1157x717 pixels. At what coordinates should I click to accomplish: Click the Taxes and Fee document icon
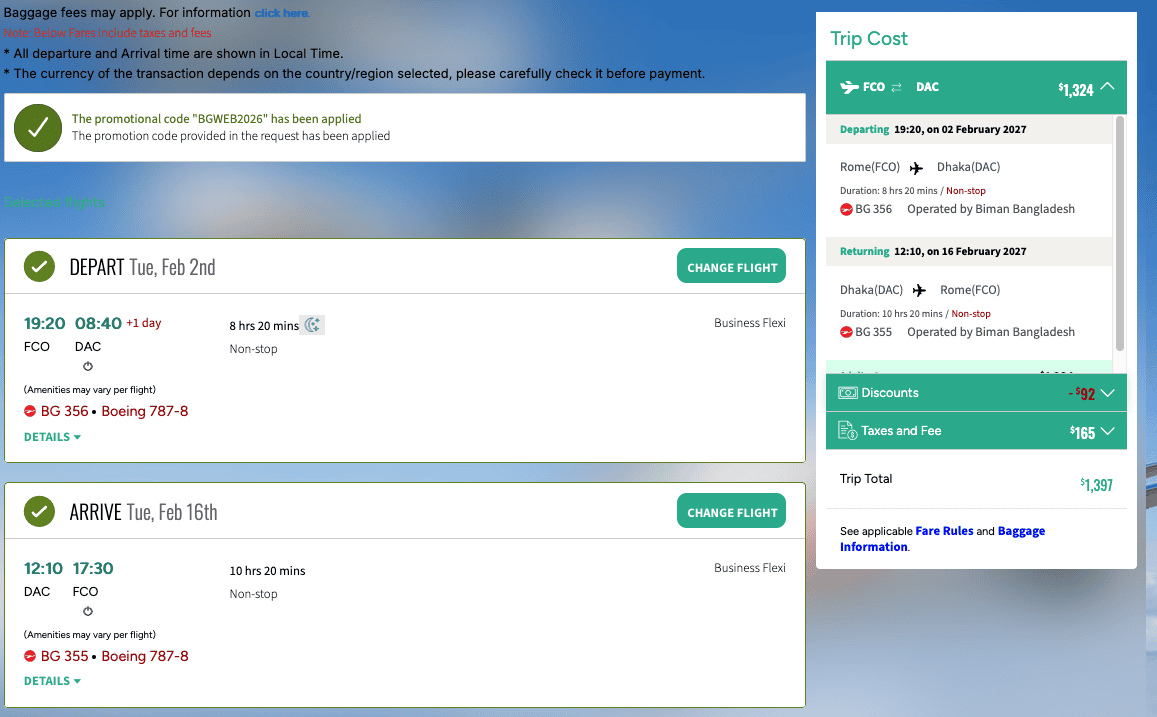click(847, 431)
